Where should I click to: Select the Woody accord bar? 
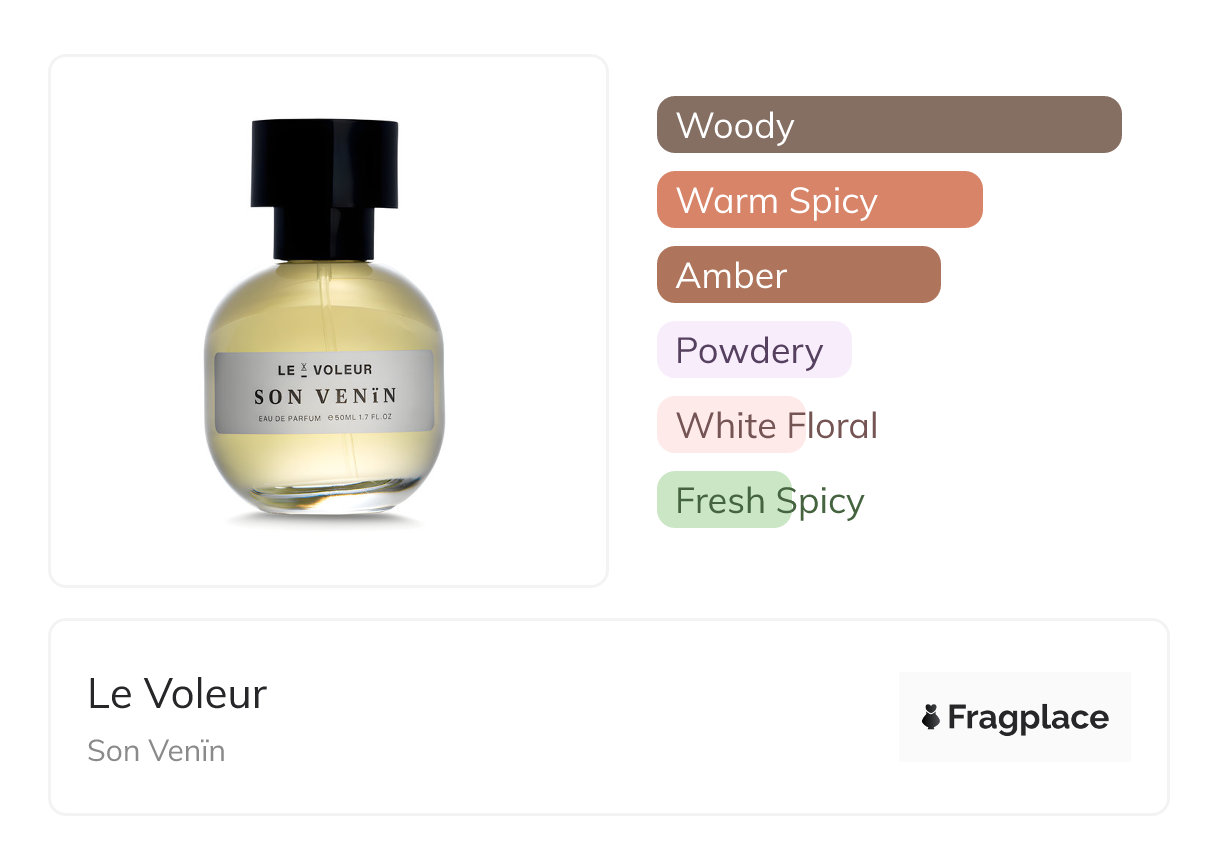[889, 125]
